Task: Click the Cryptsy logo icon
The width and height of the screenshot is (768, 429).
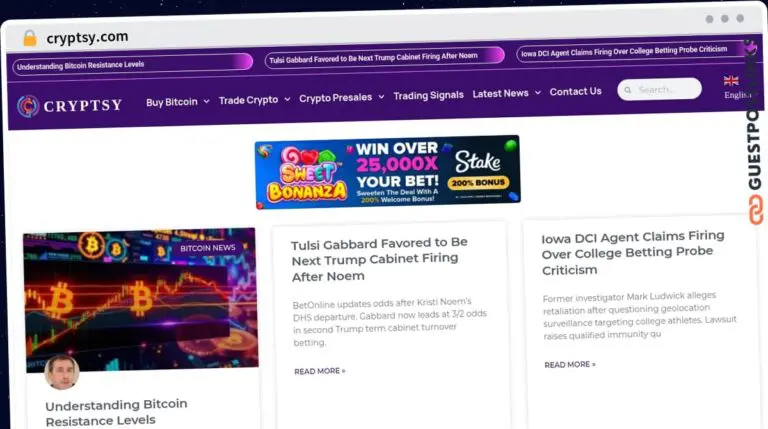Action: tap(28, 106)
